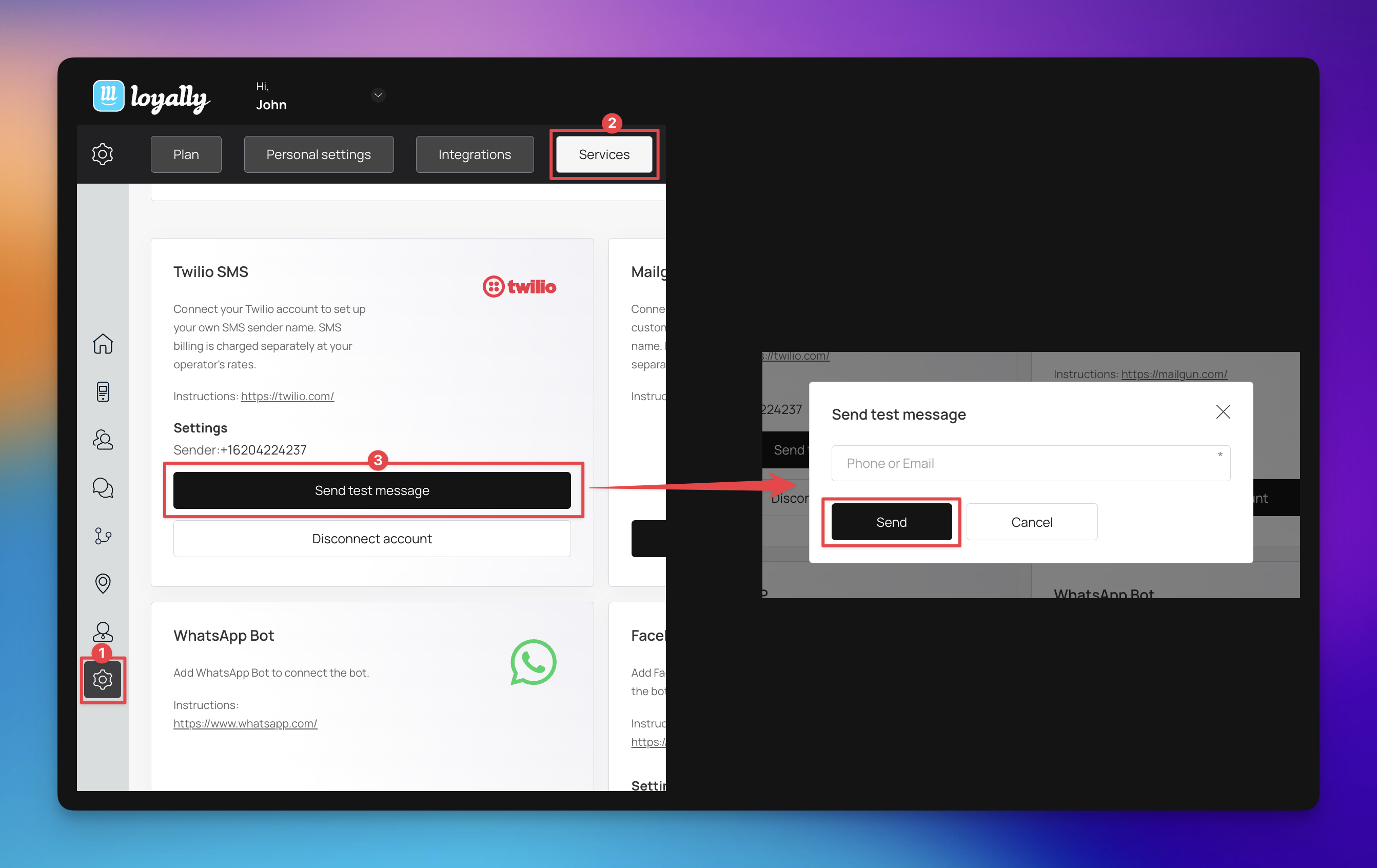1377x868 pixels.
Task: Click the Phone or Email input field
Action: coord(1031,463)
